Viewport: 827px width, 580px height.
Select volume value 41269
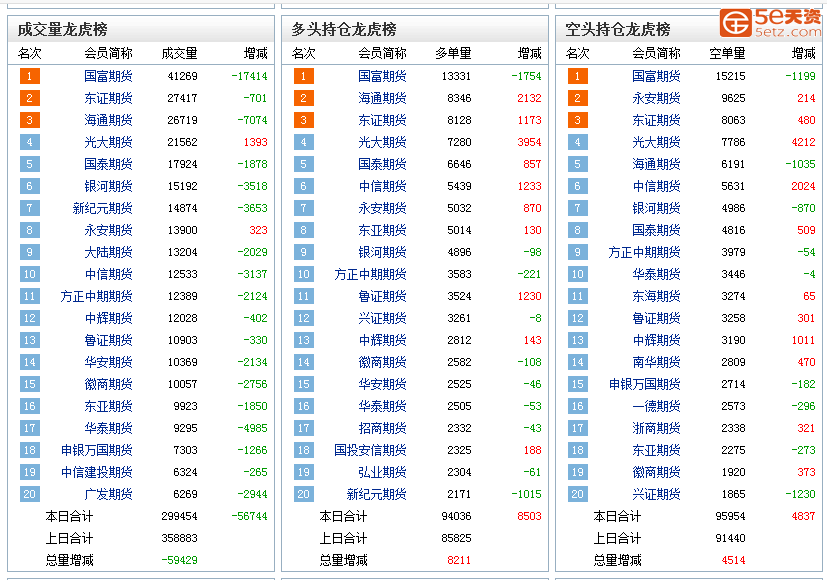click(182, 76)
